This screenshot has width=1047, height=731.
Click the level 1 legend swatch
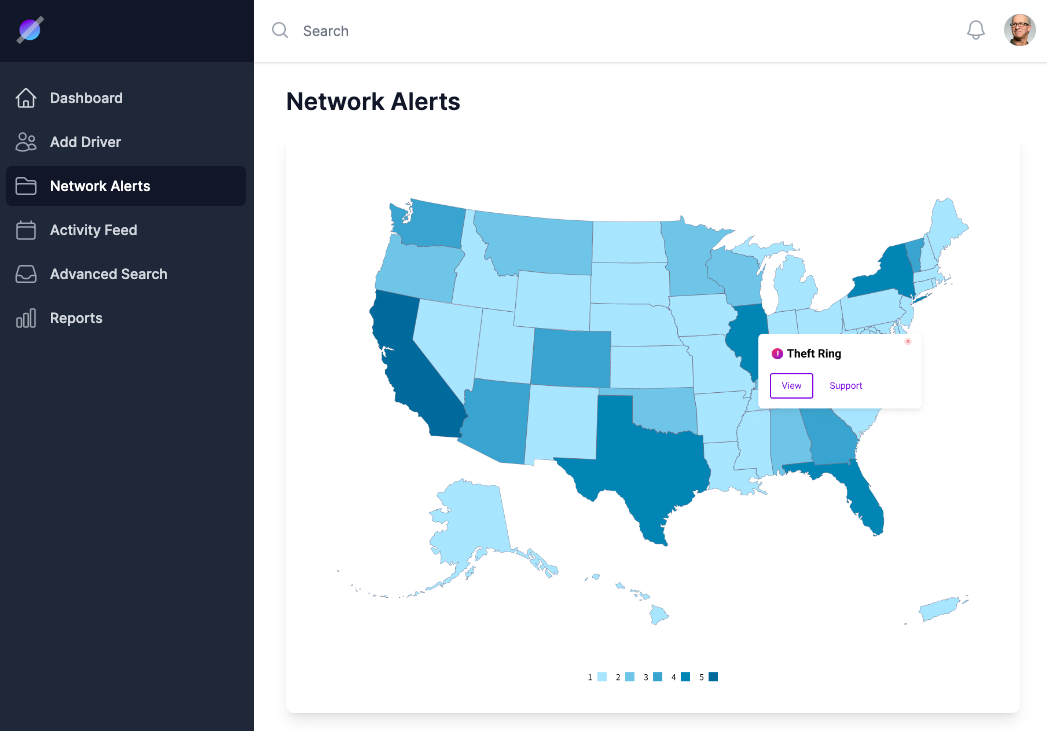click(602, 677)
